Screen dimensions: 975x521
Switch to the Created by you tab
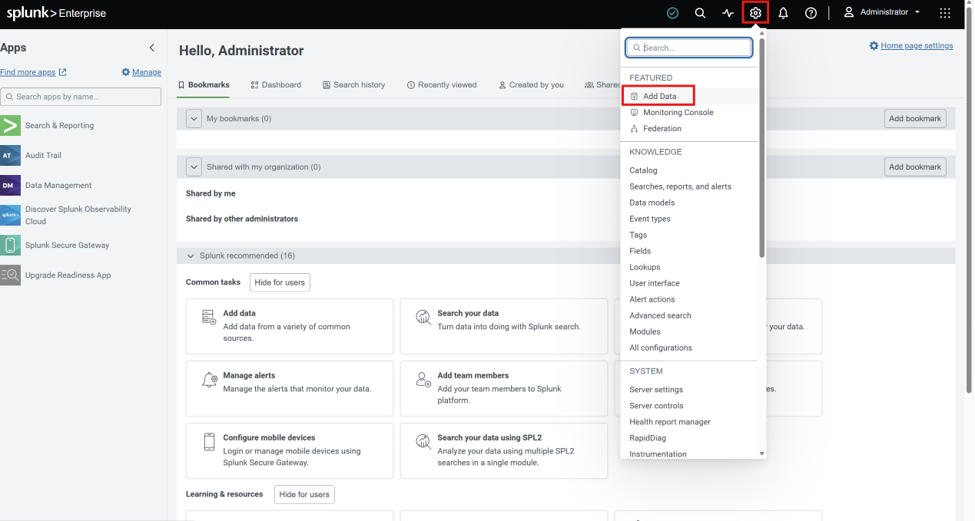pos(532,85)
